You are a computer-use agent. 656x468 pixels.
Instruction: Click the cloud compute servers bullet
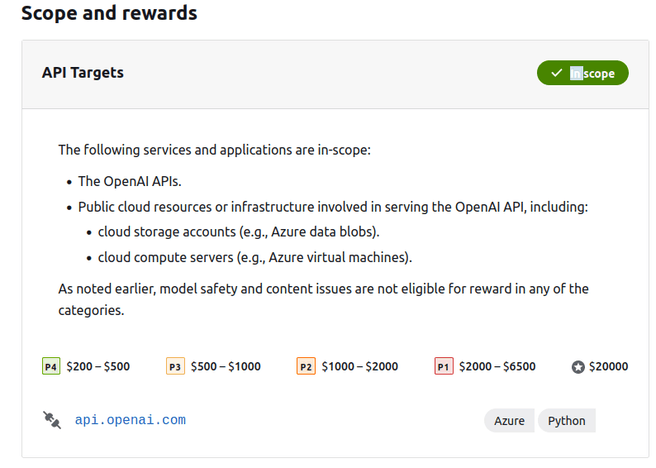pos(255,257)
